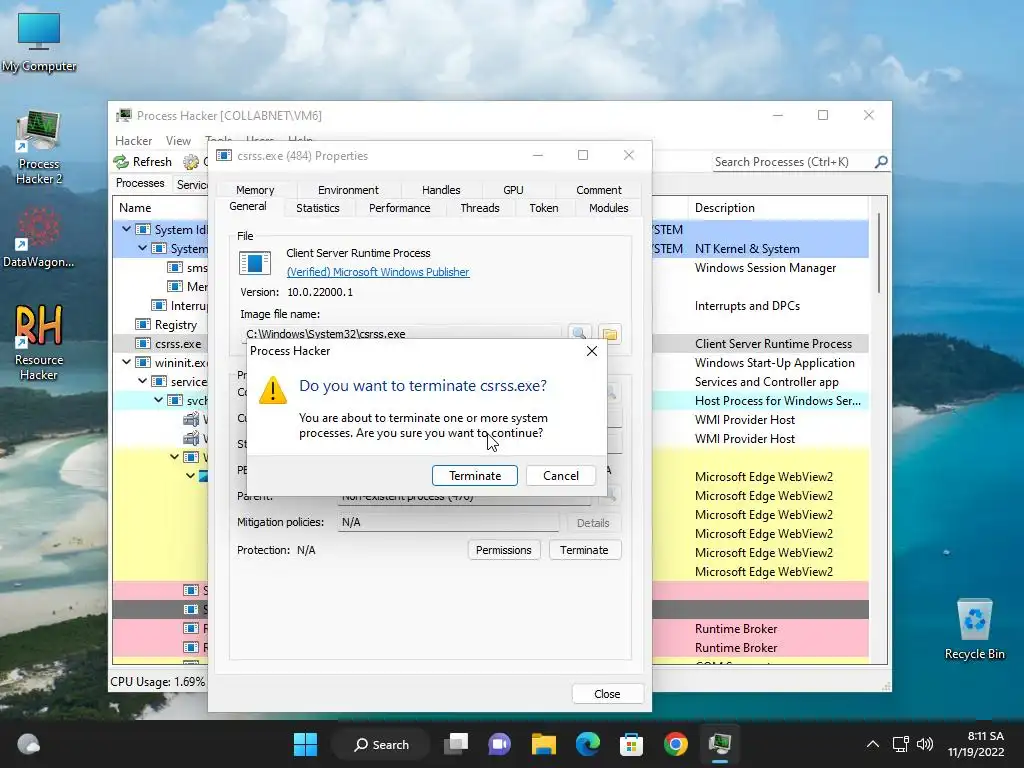Click the Description column header
Image resolution: width=1024 pixels, height=768 pixels.
point(725,208)
